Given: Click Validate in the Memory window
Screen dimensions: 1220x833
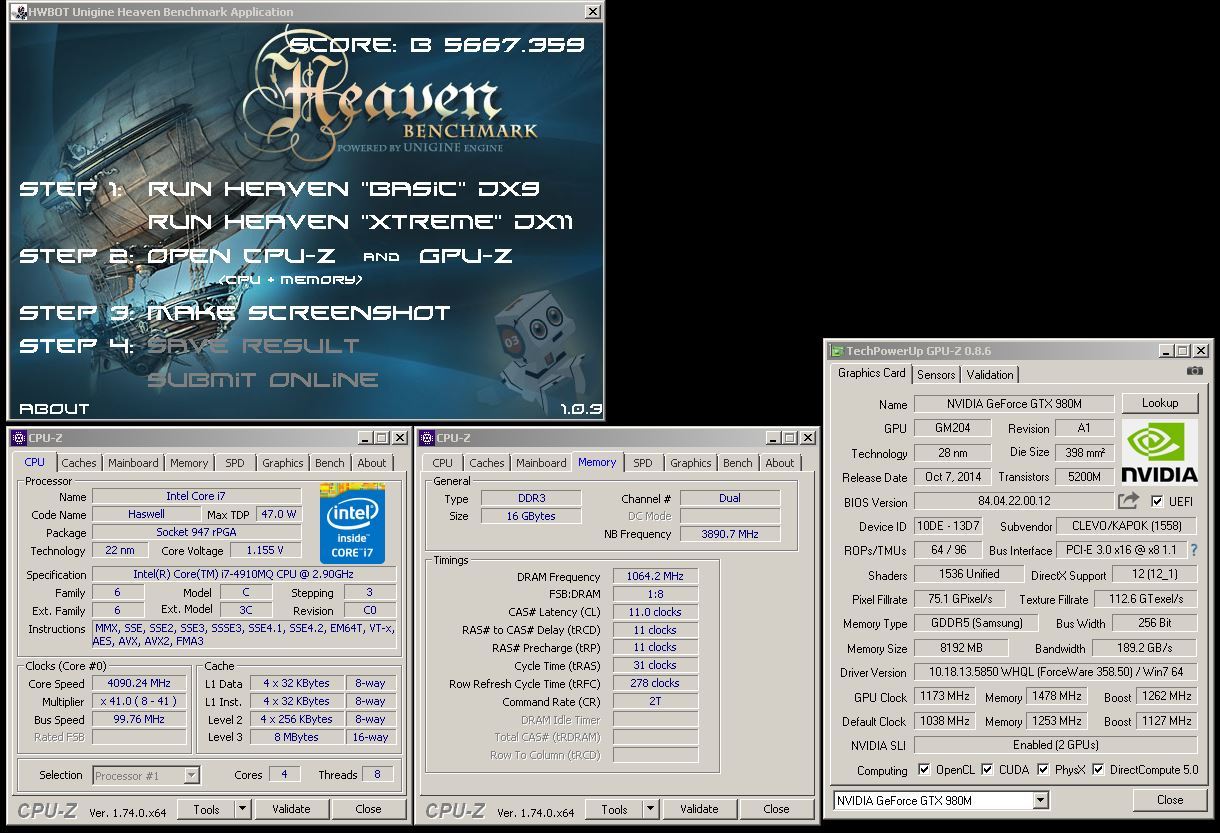Looking at the screenshot, I should [699, 809].
